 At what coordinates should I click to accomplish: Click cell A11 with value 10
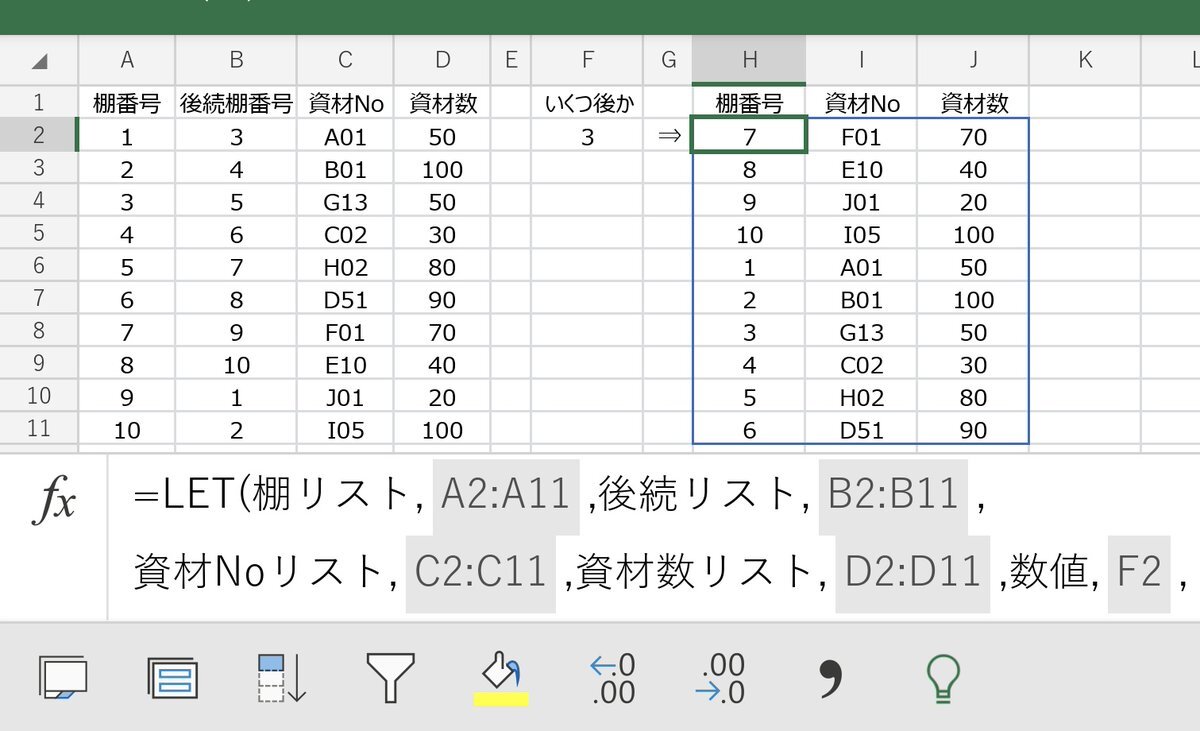(x=127, y=428)
